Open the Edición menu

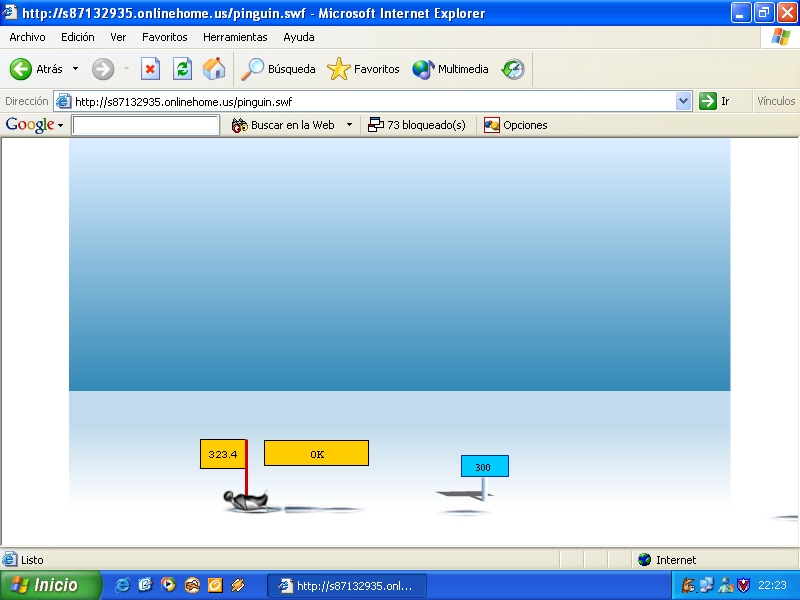(x=78, y=37)
